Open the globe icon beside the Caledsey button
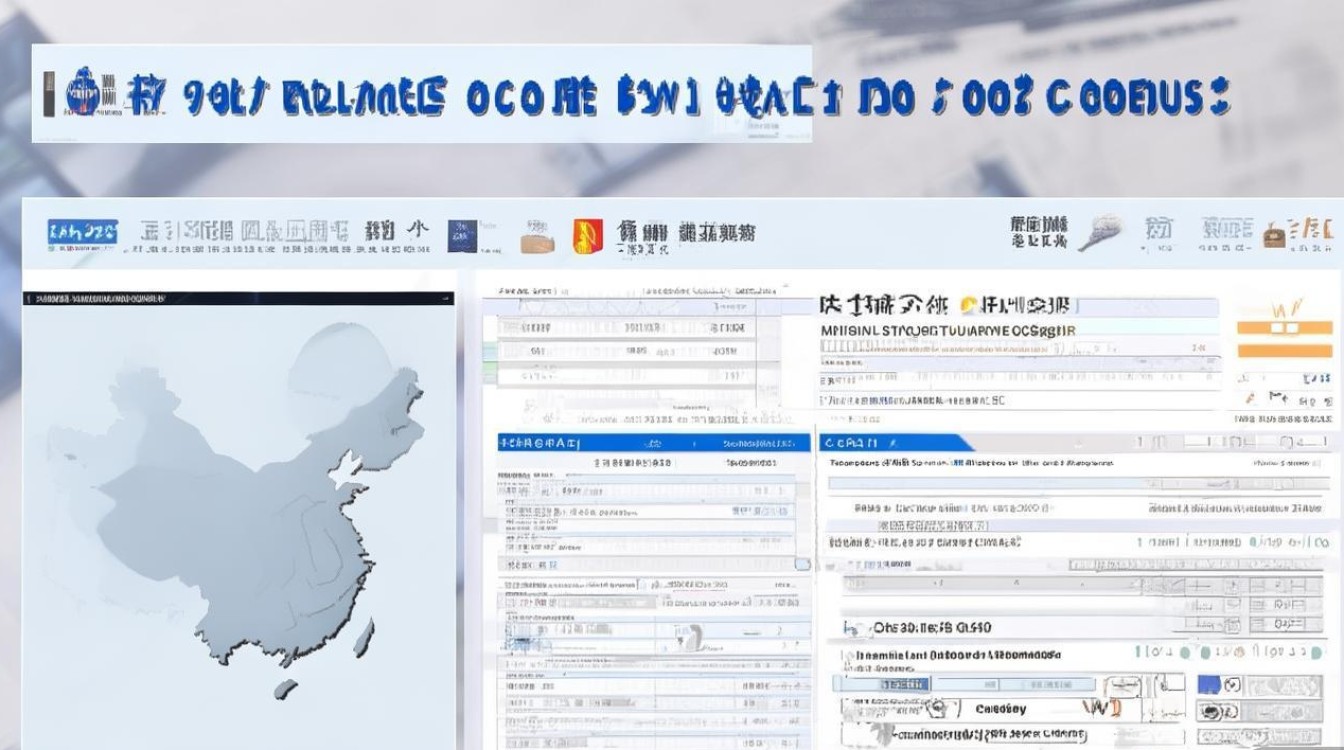This screenshot has width=1344, height=750. tap(937, 709)
